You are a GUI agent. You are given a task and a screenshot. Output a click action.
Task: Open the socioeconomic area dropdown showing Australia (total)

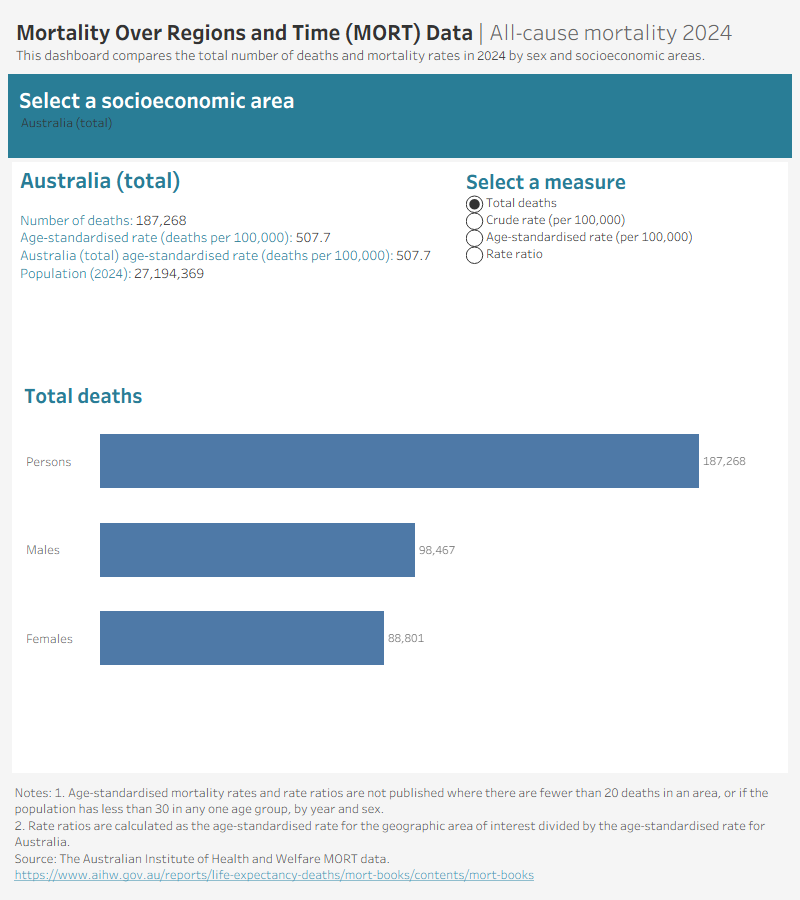coord(67,123)
